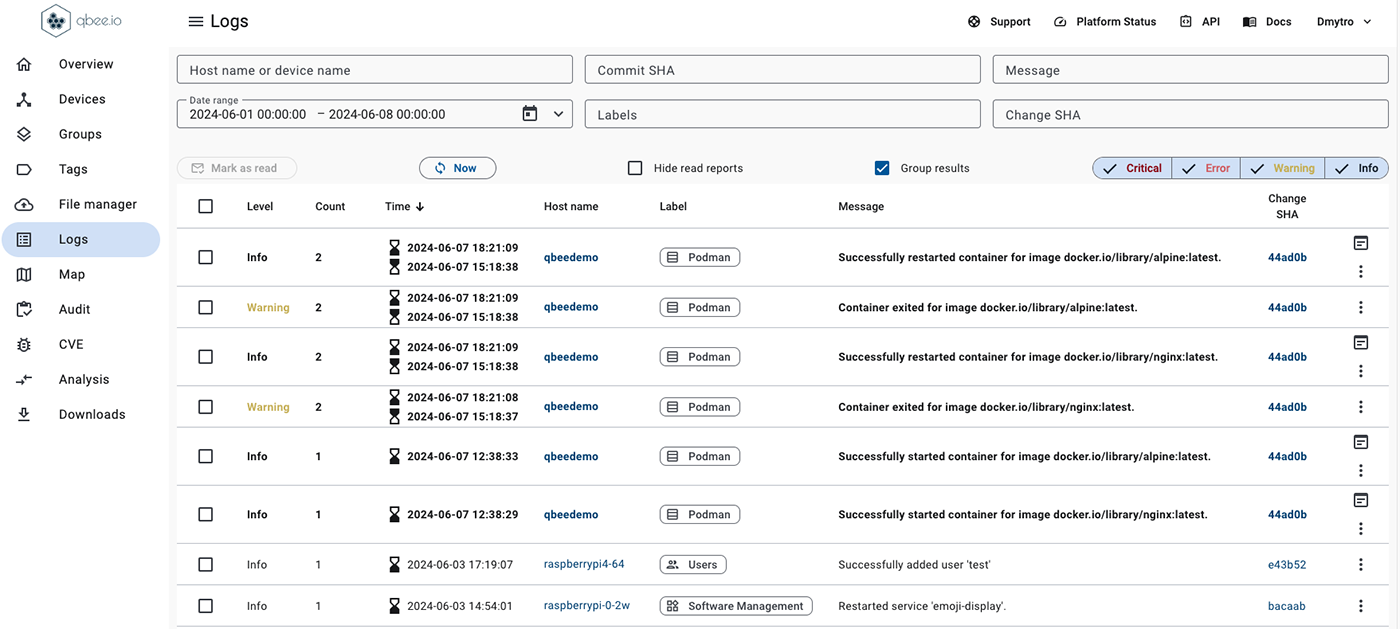Expand the date range preset dropdown
Viewport: 1400px width, 629px height.
558,114
